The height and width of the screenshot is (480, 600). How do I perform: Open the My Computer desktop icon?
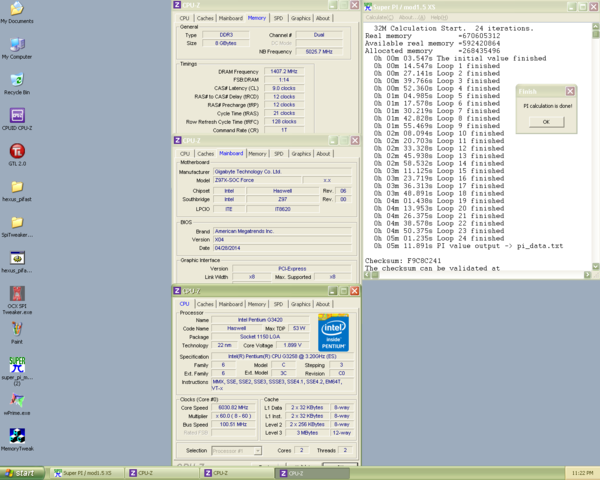pyautogui.click(x=17, y=49)
